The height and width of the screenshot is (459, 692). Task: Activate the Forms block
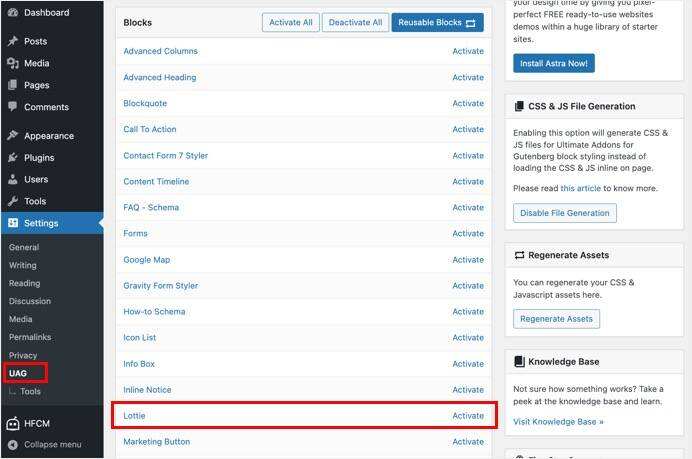[468, 233]
